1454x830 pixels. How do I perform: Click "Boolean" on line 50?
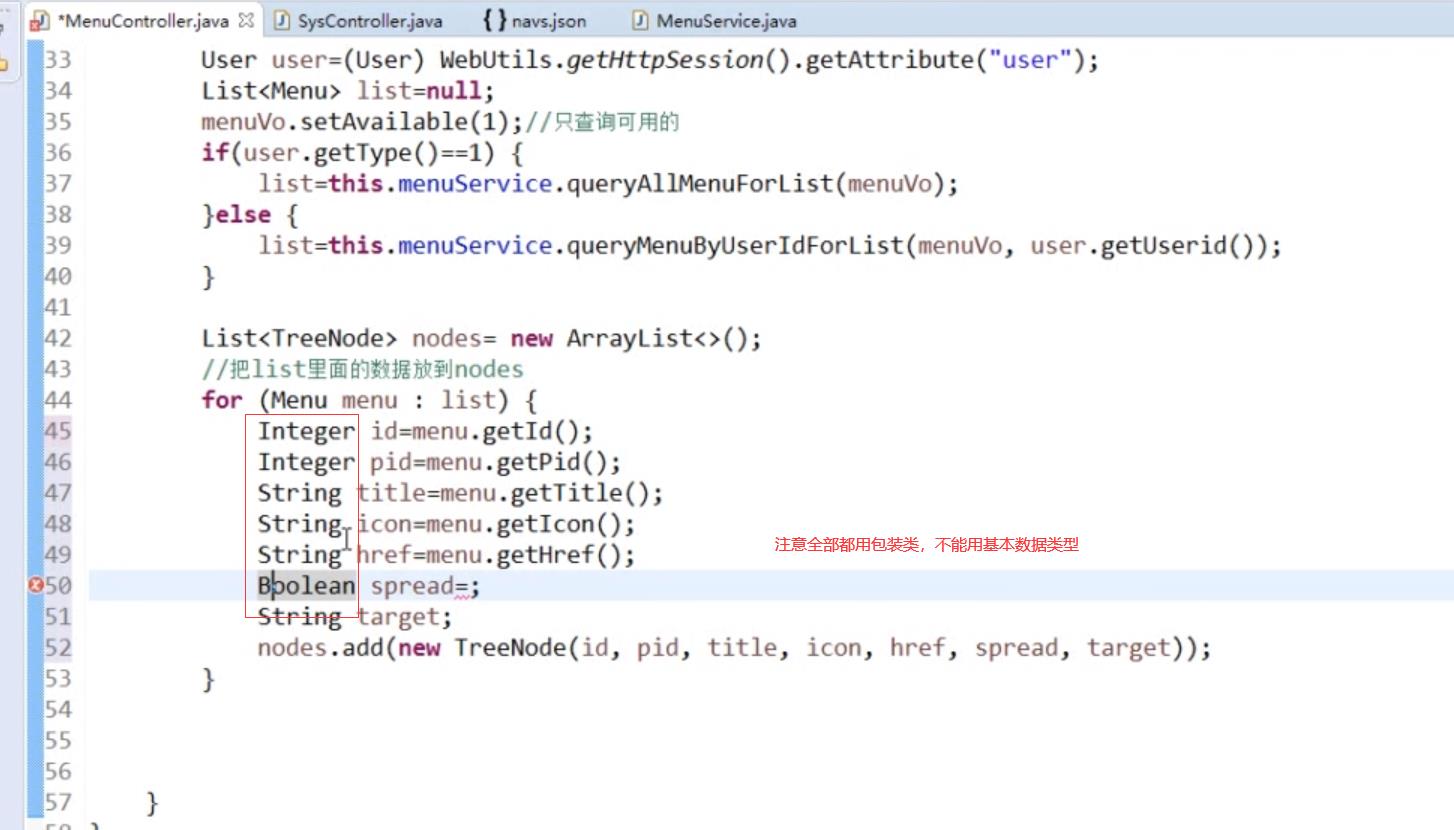(306, 586)
